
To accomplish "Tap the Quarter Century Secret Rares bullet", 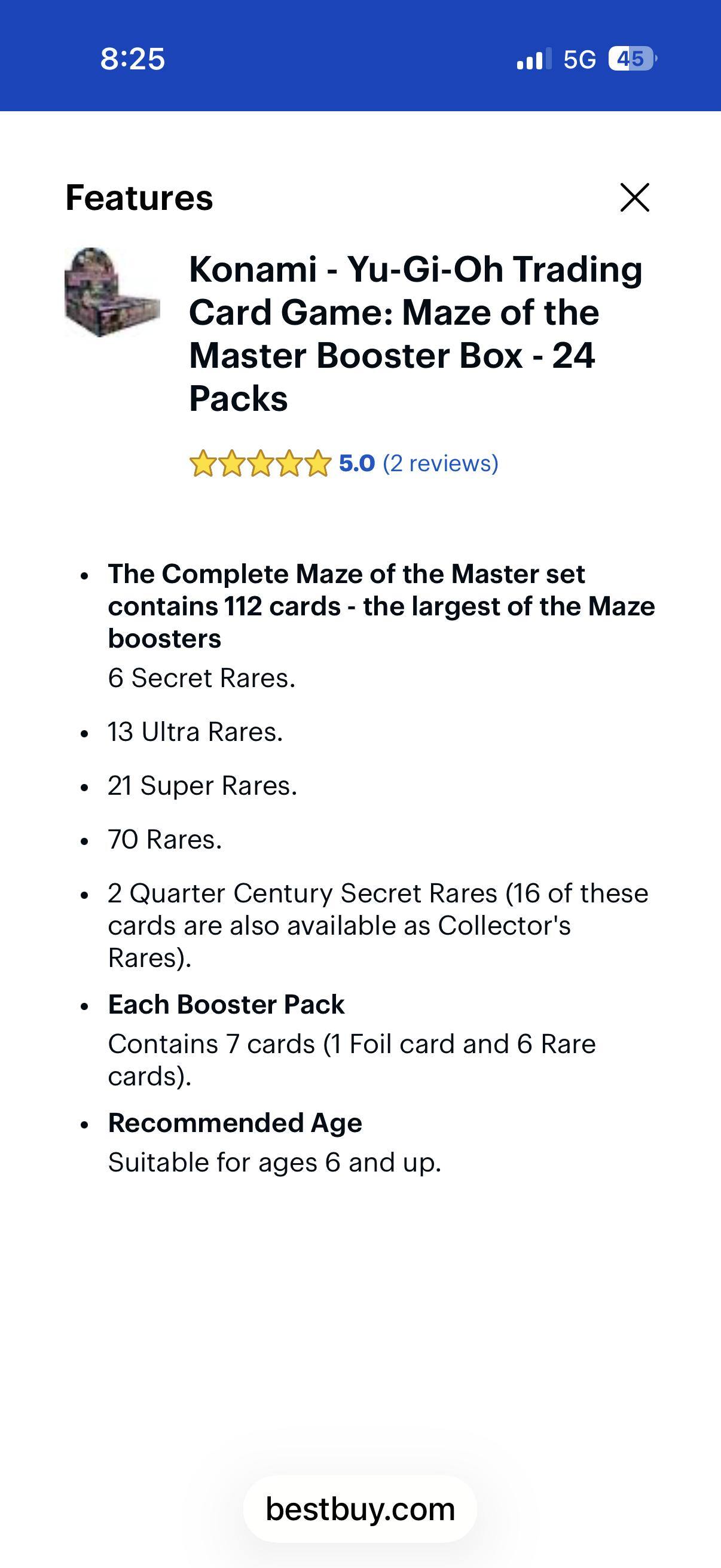I will [378, 925].
